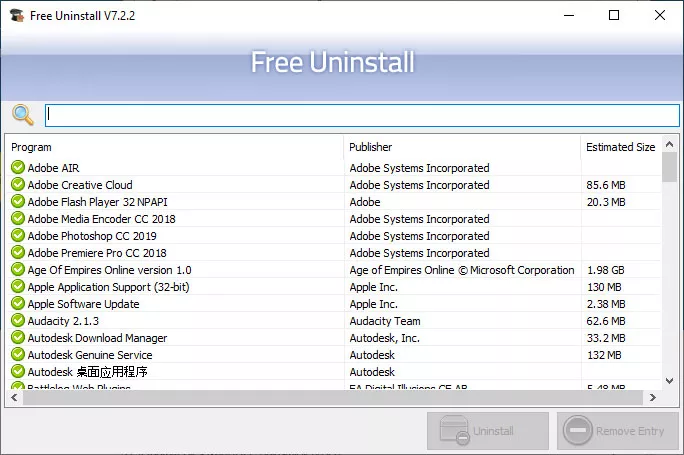Image resolution: width=684 pixels, height=455 pixels.
Task: Click the check icon for Autodesk Download Manager
Action: pyautogui.click(x=18, y=337)
